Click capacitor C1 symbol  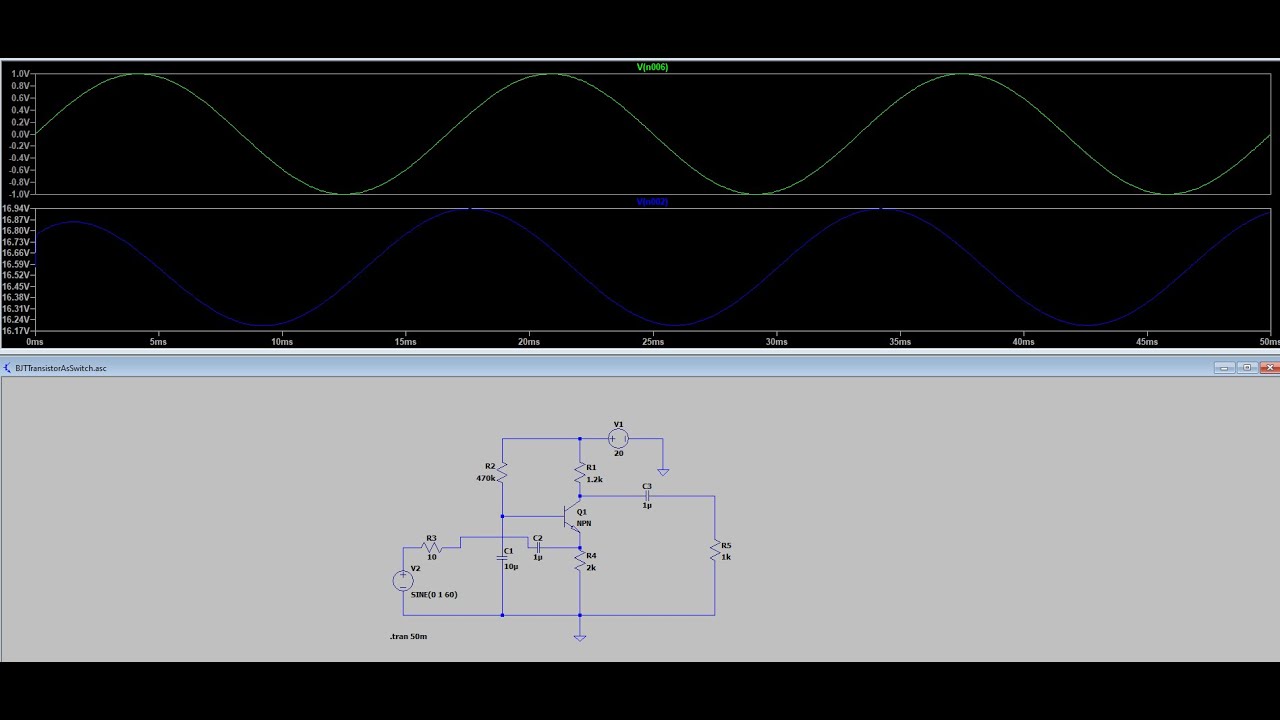(x=503, y=558)
